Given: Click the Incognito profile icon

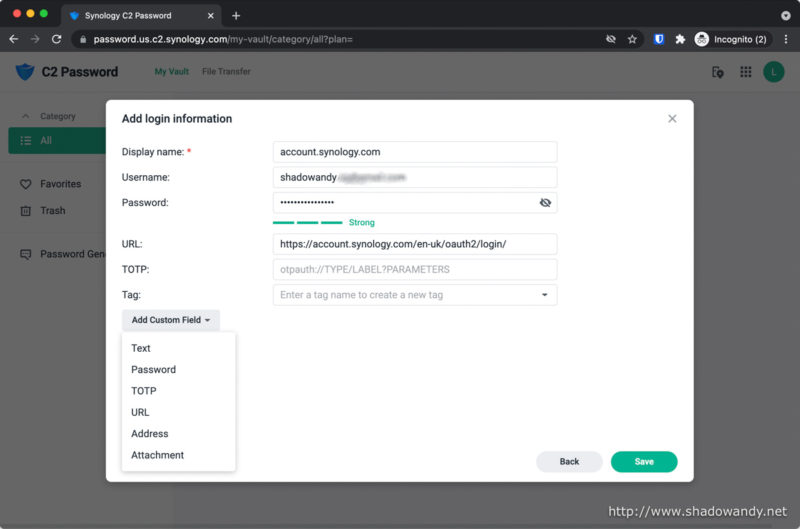Looking at the screenshot, I should [x=702, y=39].
